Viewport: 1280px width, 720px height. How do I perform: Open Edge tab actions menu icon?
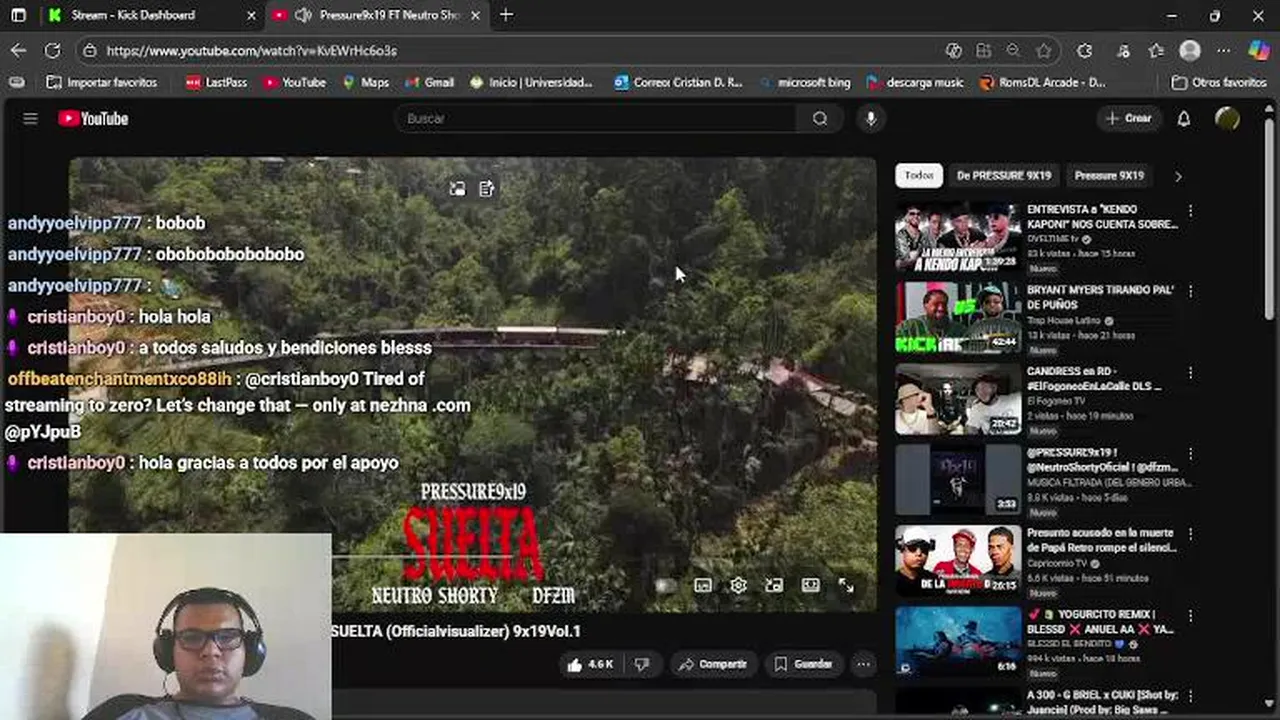coord(18,15)
